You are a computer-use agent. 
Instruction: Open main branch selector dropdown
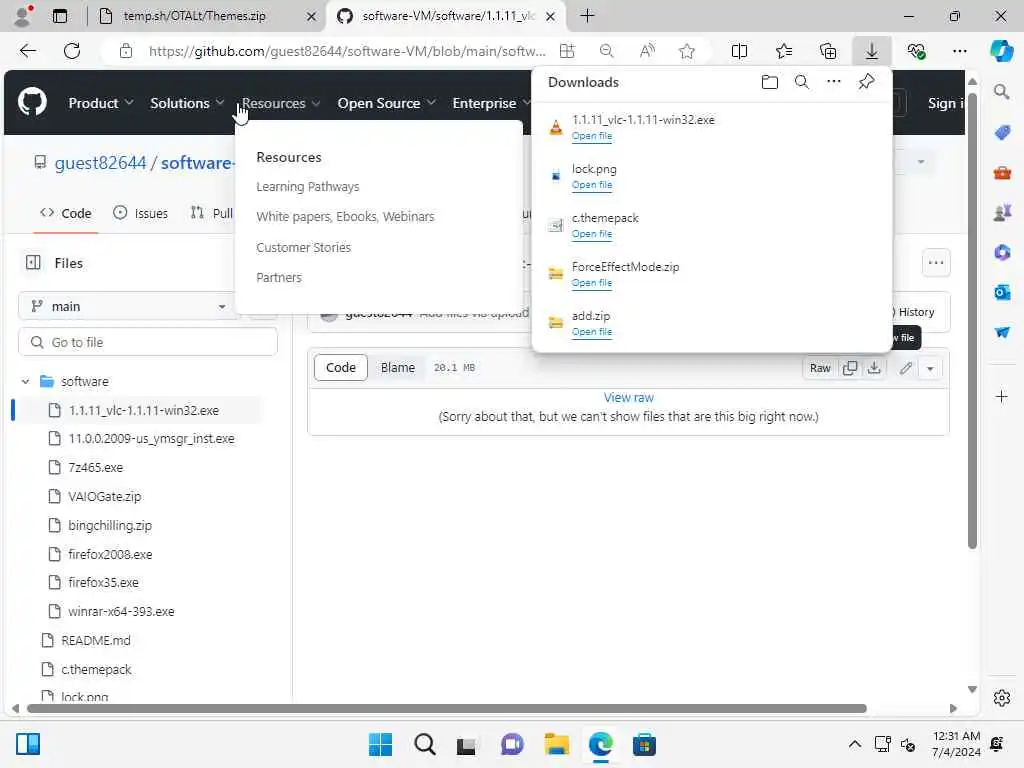click(129, 306)
